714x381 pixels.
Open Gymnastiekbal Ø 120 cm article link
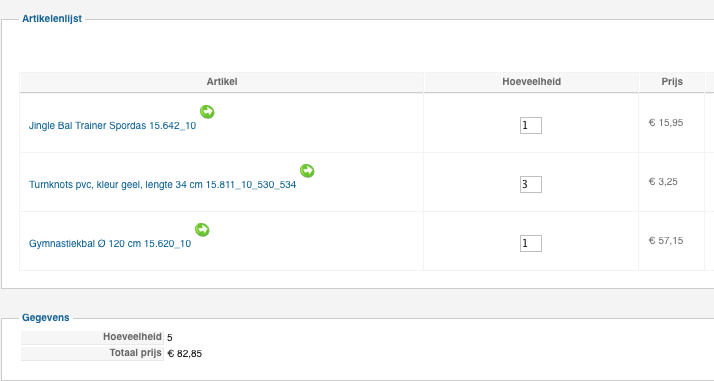pyautogui.click(x=110, y=244)
